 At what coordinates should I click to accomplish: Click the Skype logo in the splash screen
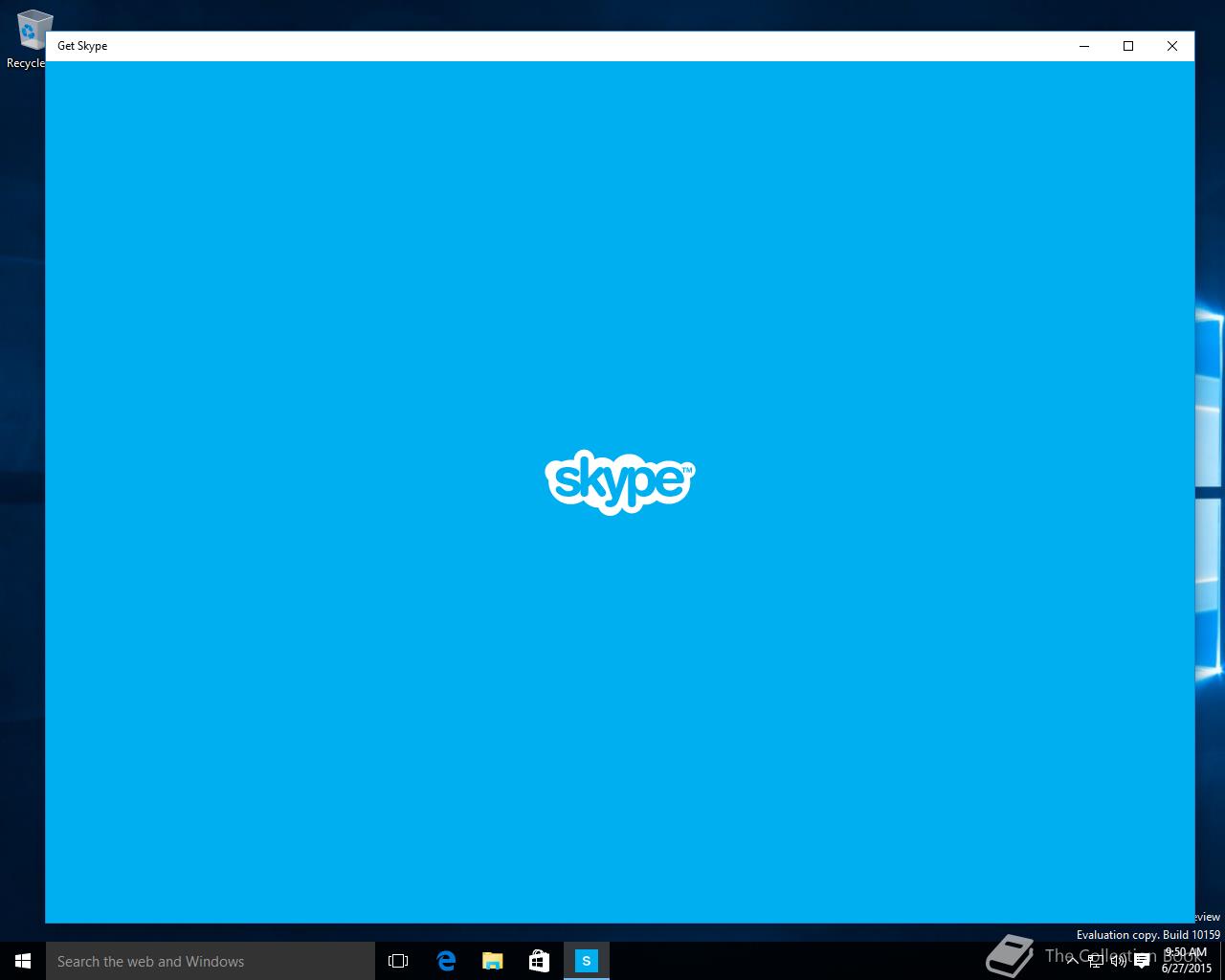point(620,482)
